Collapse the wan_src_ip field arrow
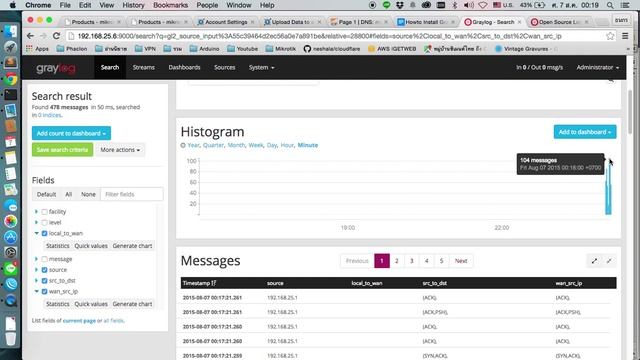640x360 pixels. 36,291
